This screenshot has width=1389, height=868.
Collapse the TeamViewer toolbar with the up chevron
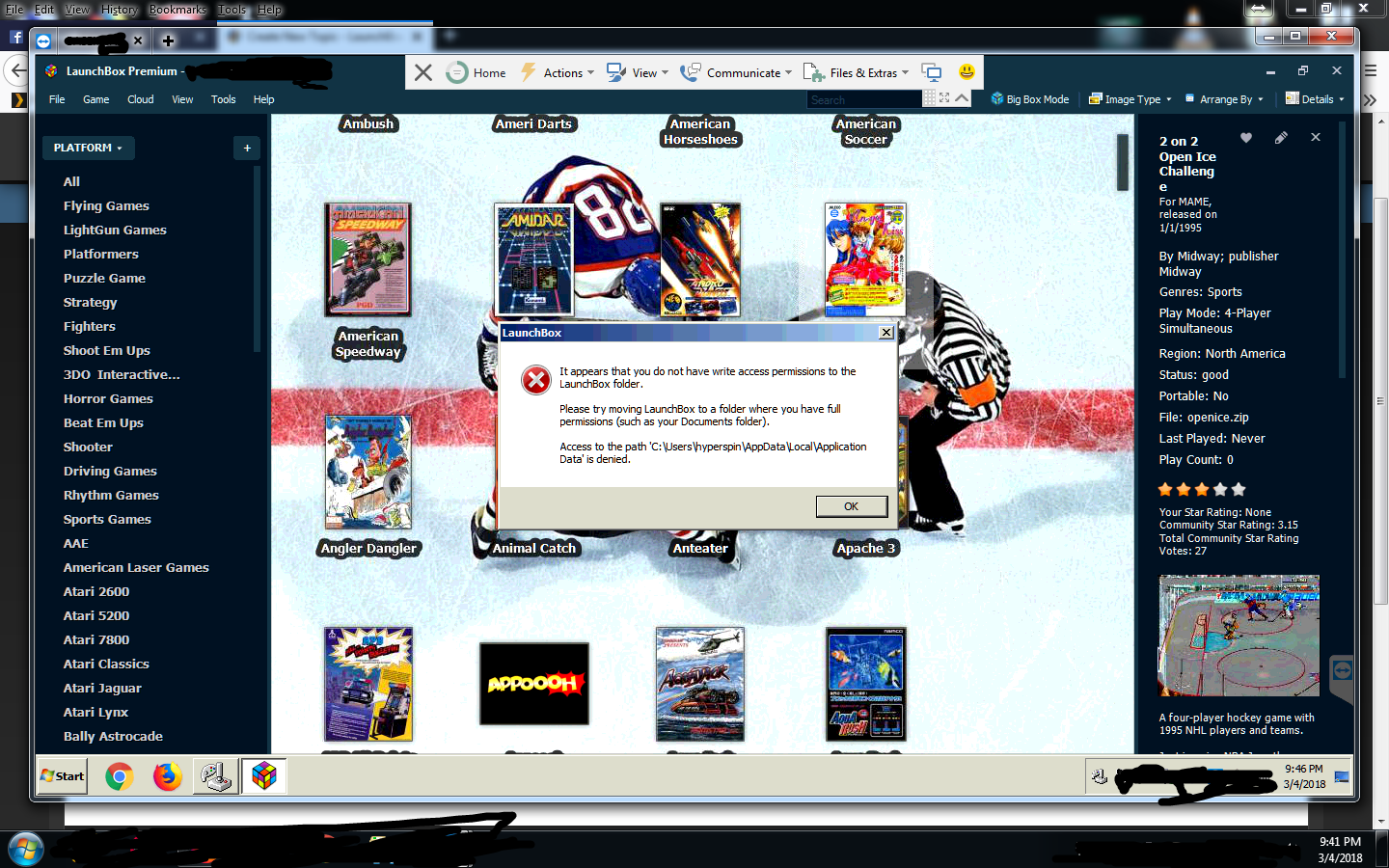click(x=962, y=98)
